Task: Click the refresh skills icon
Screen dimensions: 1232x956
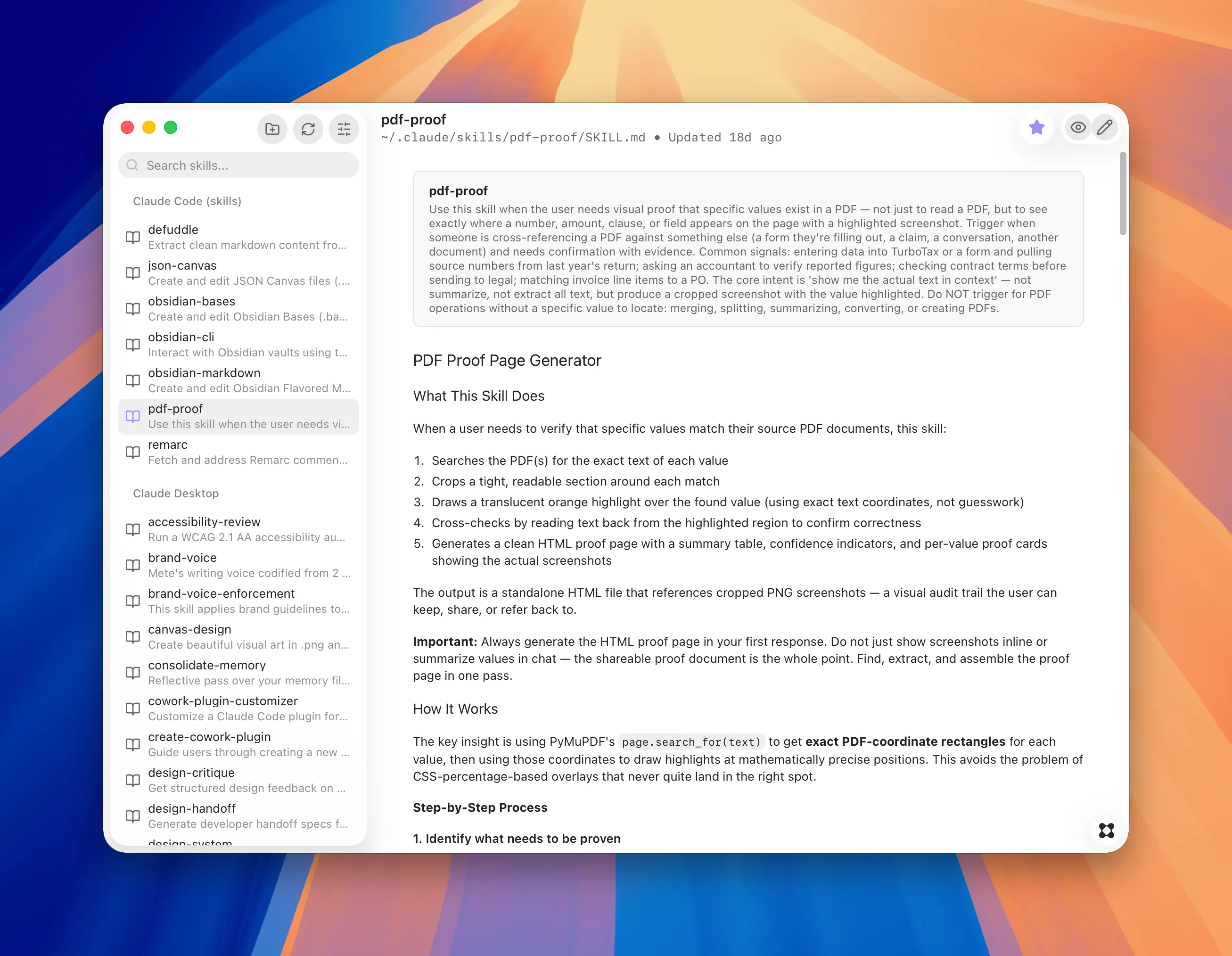Action: tap(308, 129)
